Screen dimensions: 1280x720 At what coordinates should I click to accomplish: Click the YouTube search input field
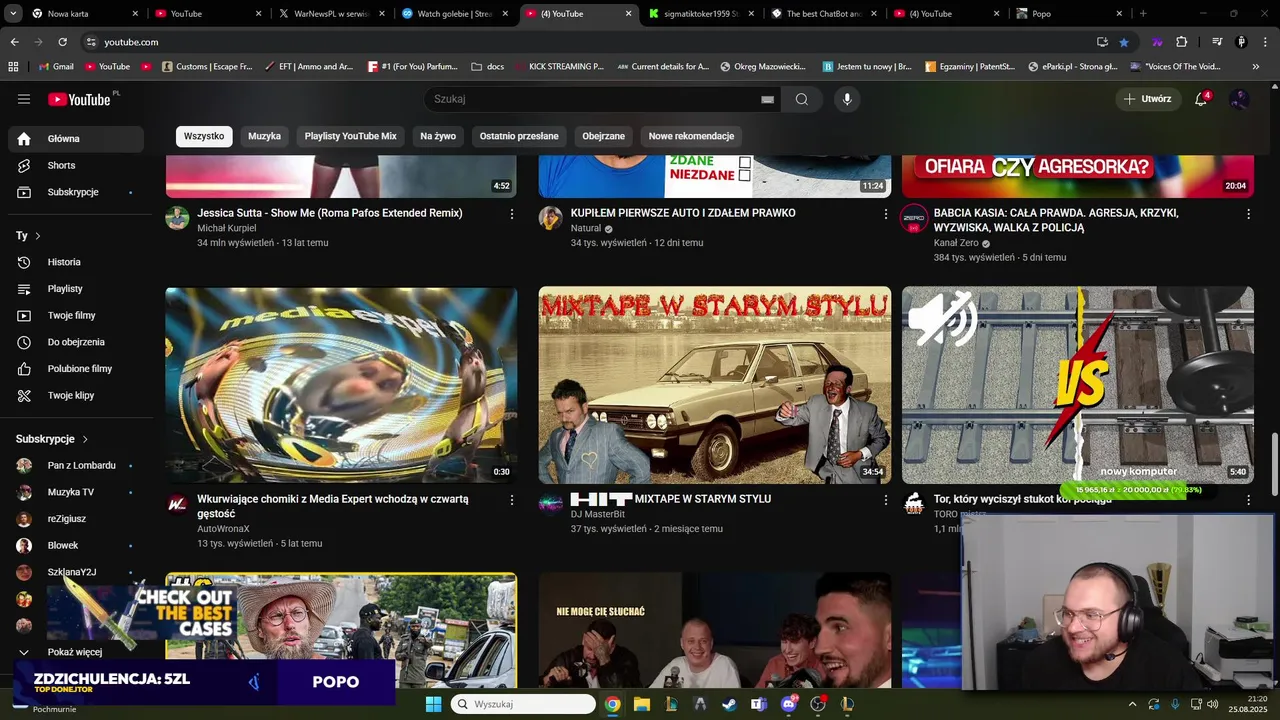595,99
